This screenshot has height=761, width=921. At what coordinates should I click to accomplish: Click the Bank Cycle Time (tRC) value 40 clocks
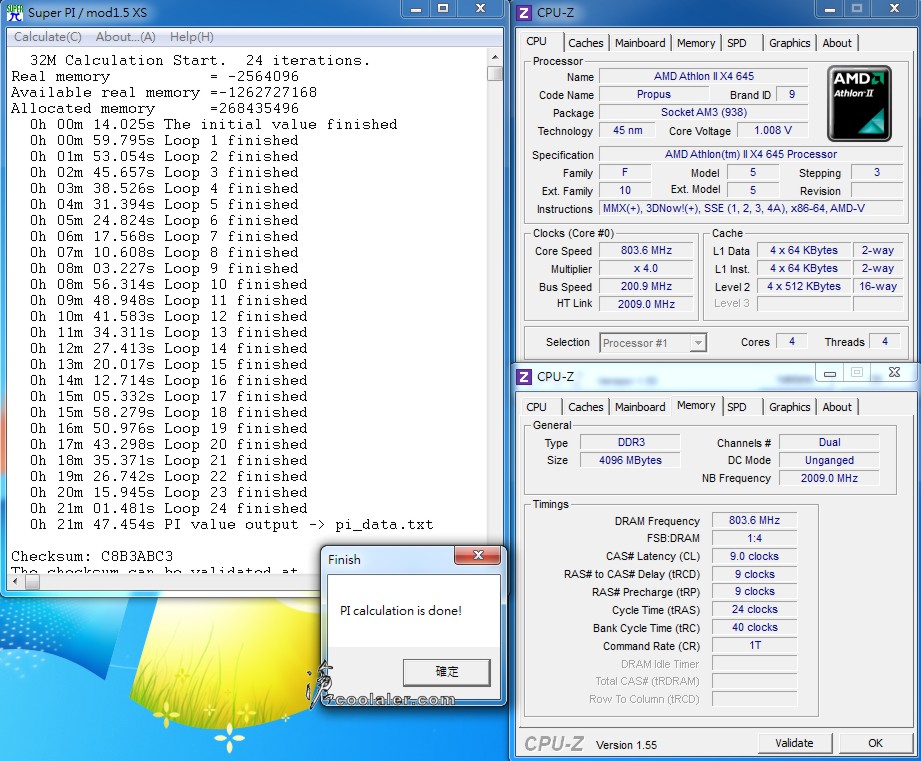pos(754,628)
